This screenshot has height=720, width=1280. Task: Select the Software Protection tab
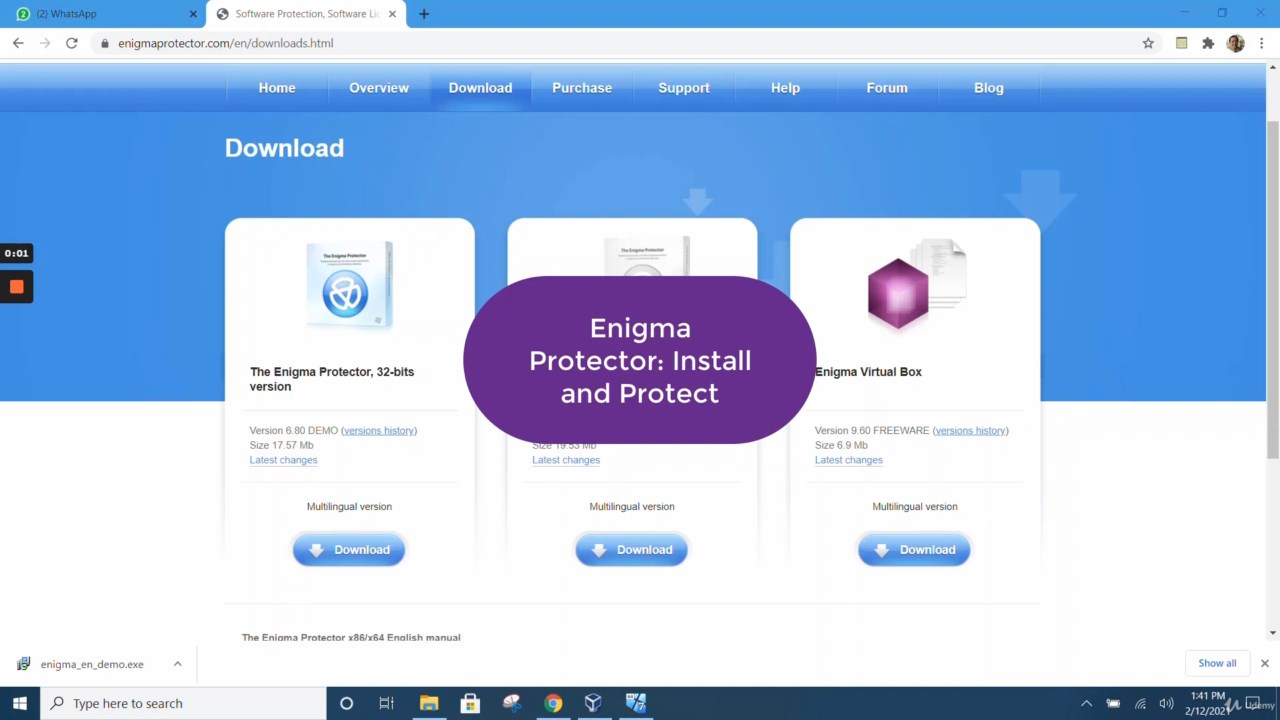(306, 14)
